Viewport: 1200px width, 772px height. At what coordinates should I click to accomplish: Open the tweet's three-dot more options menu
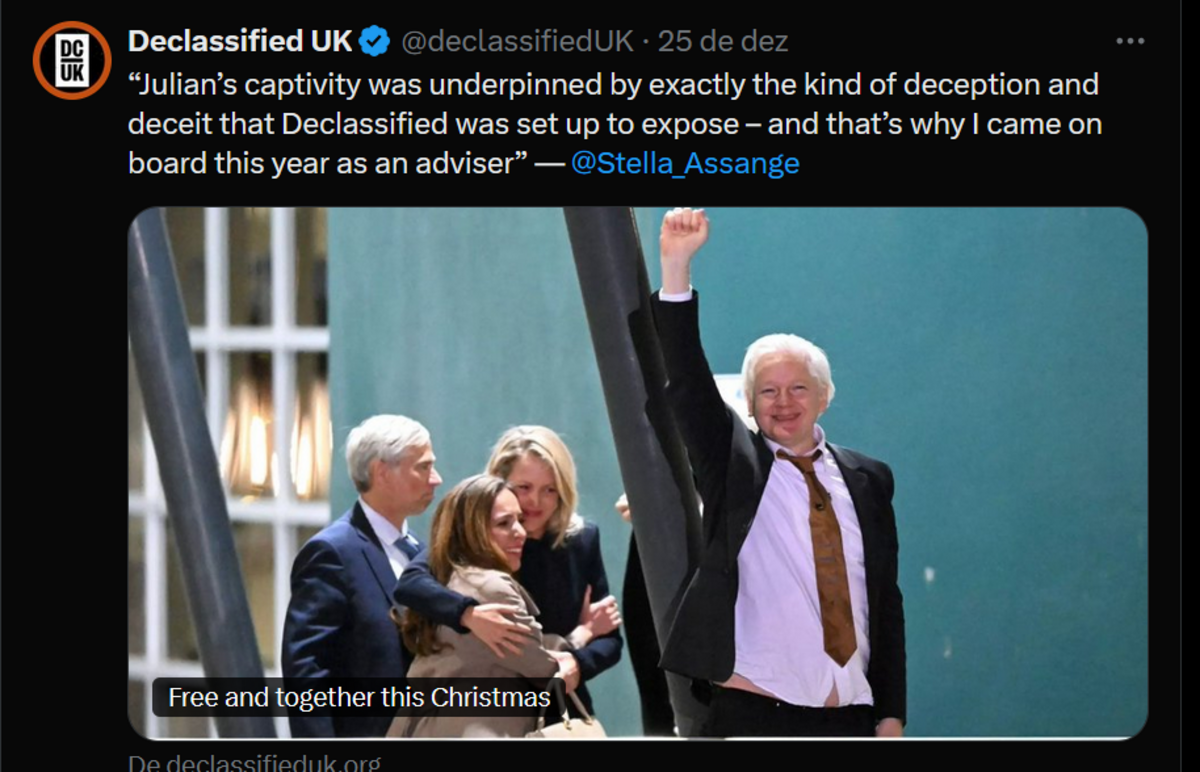pos(1129,42)
